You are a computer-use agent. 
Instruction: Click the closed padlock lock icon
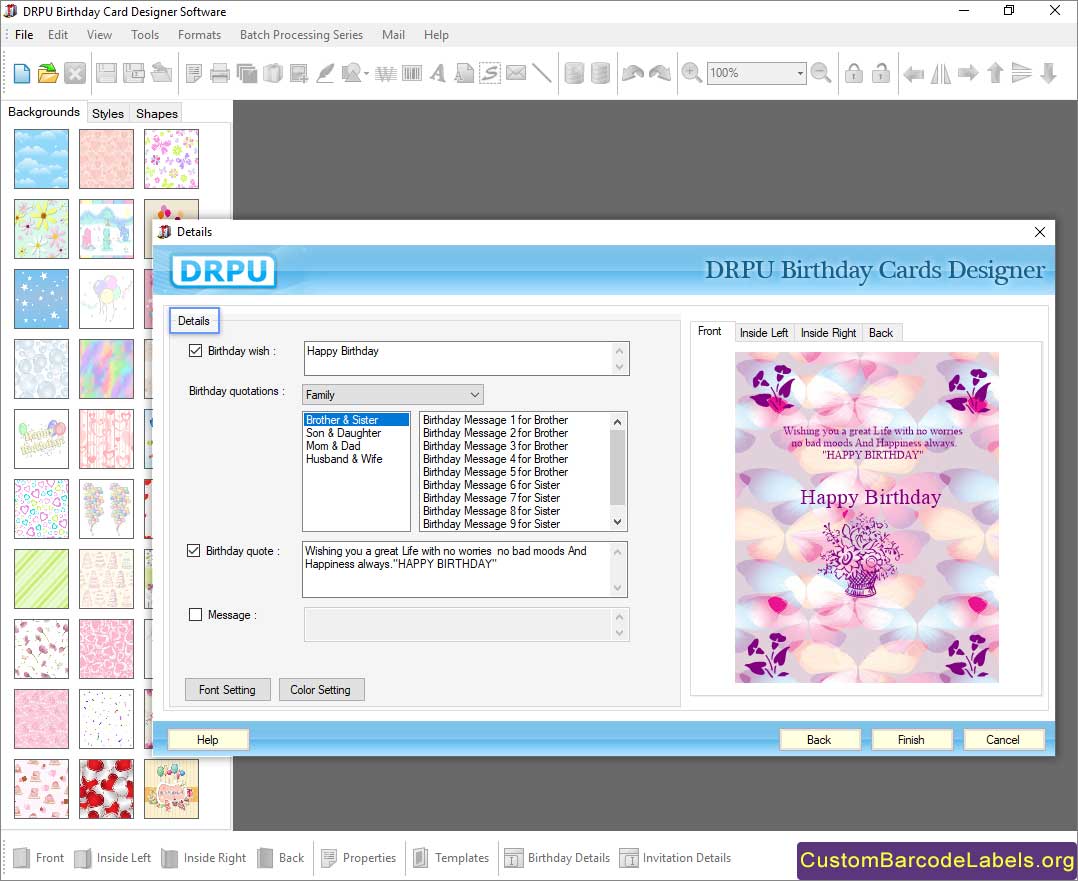pyautogui.click(x=854, y=73)
